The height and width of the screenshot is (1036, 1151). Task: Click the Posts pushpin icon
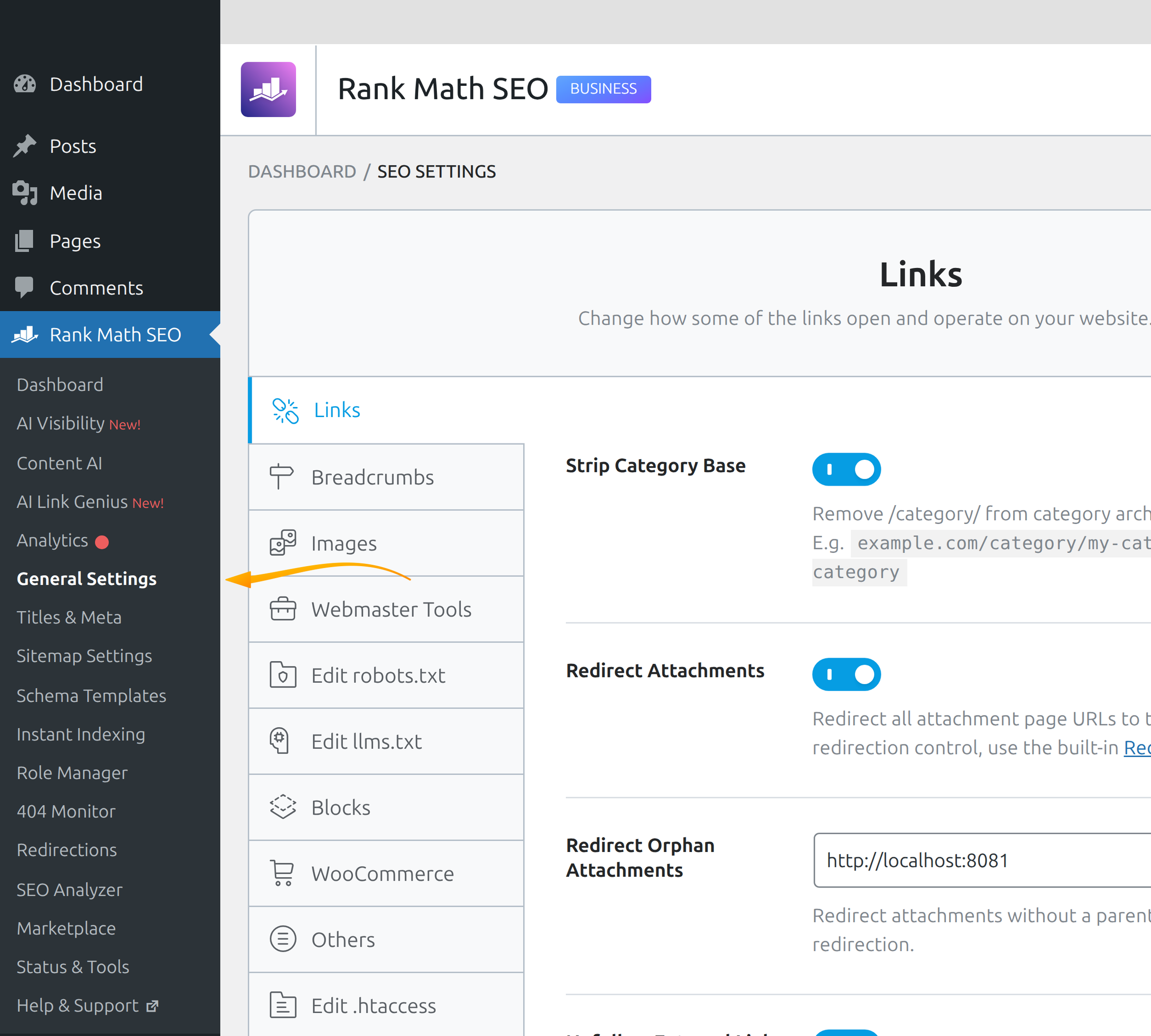[24, 146]
